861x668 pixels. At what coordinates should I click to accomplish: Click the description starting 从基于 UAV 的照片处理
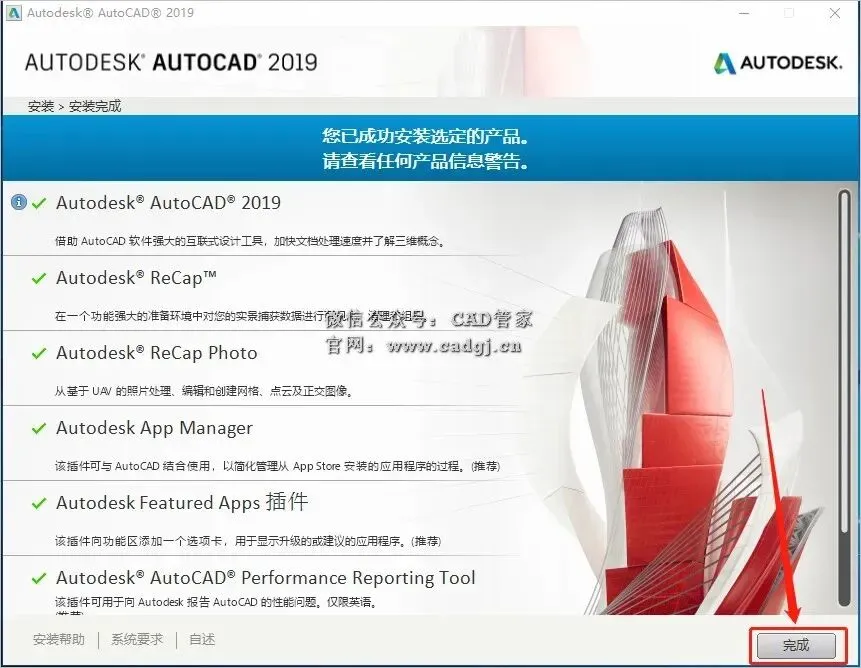click(204, 391)
